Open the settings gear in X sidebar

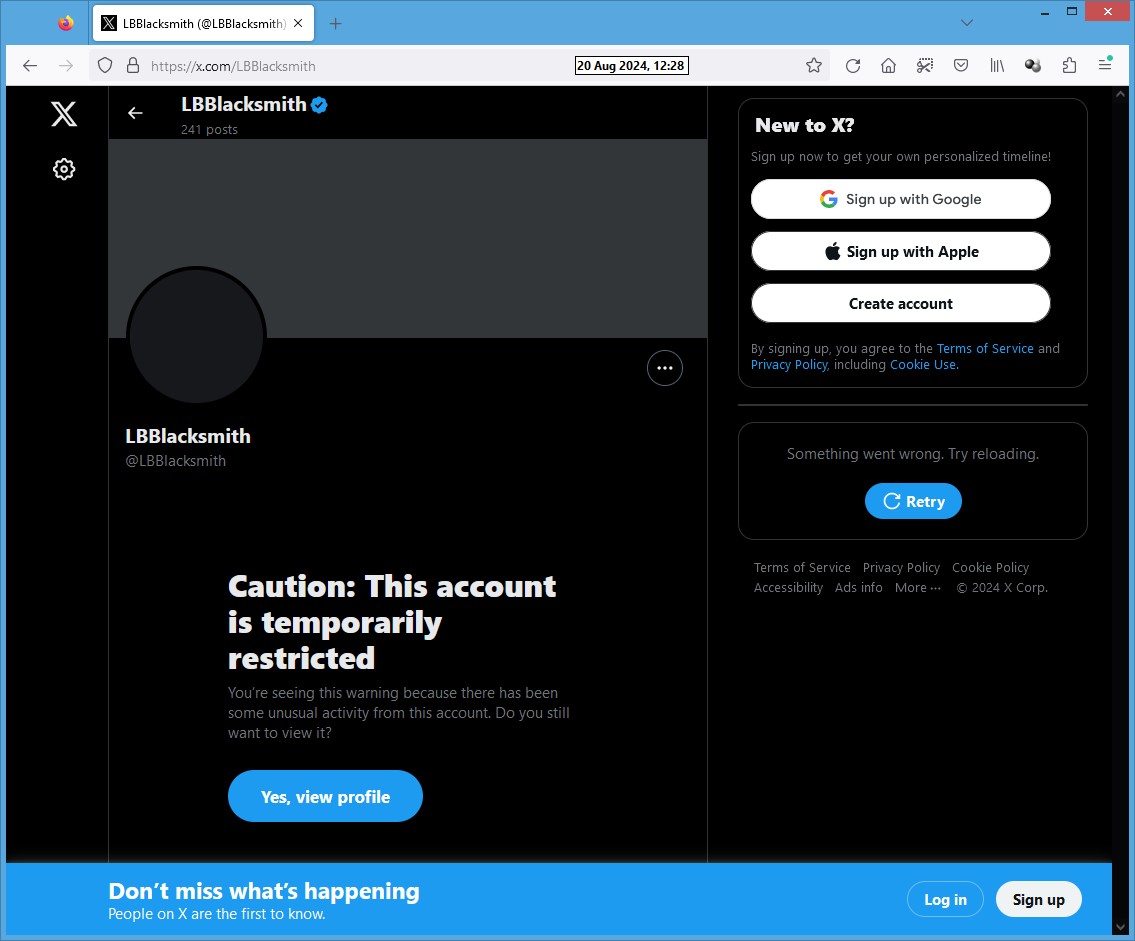pyautogui.click(x=64, y=169)
